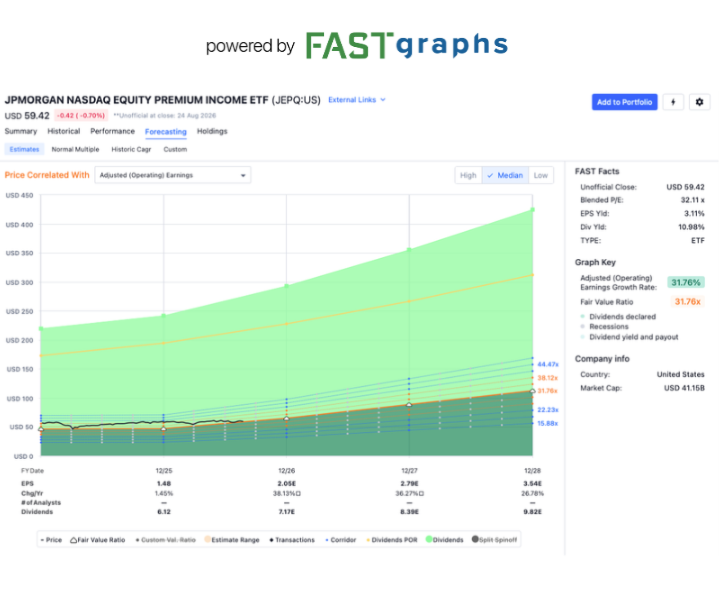Viewport: 719px width, 595px height.
Task: Click the 44.47x corridor label
Action: tap(548, 364)
